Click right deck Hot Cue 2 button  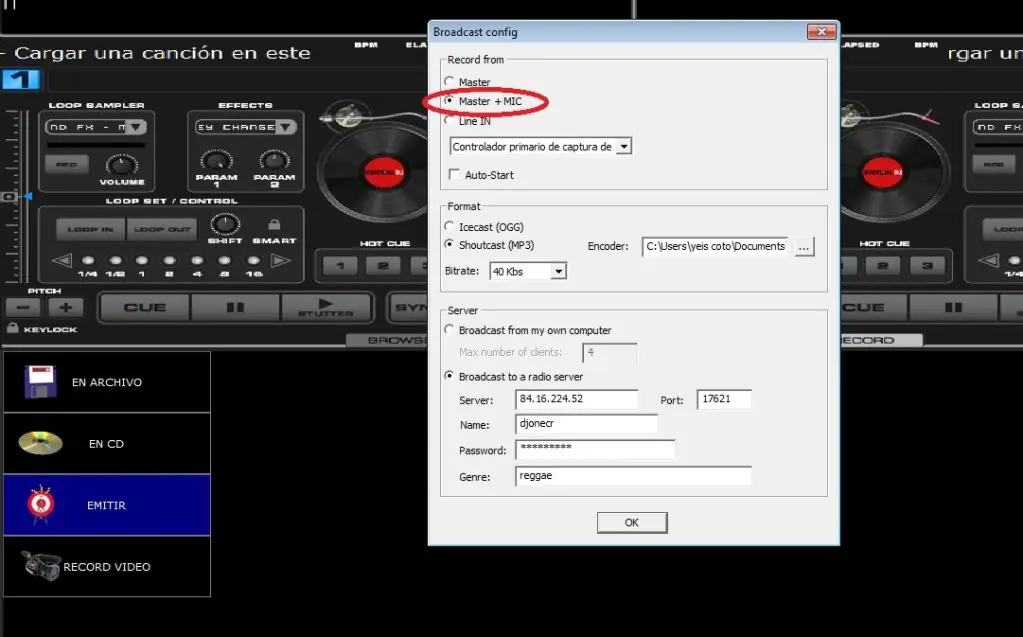(x=883, y=266)
